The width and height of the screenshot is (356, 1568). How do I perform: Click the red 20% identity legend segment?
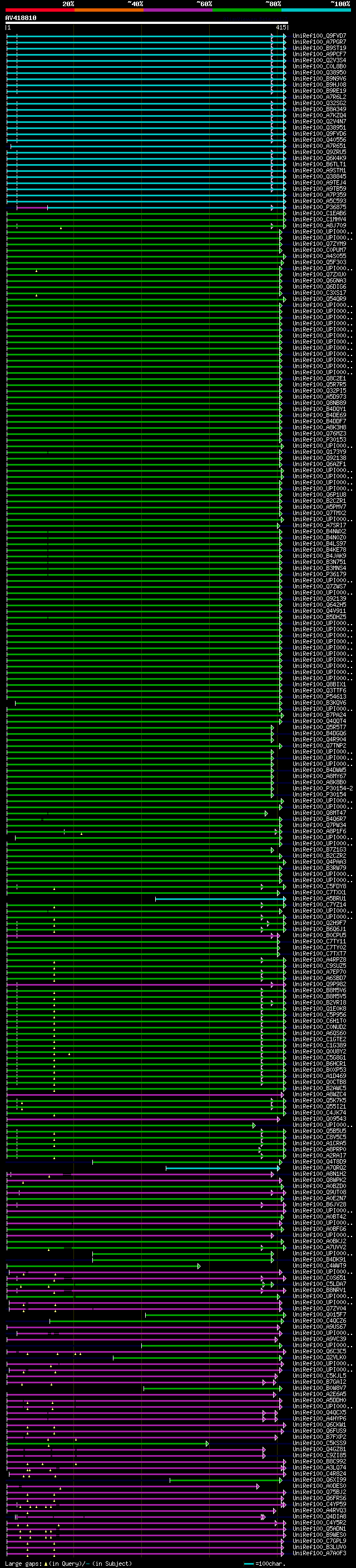39,11
